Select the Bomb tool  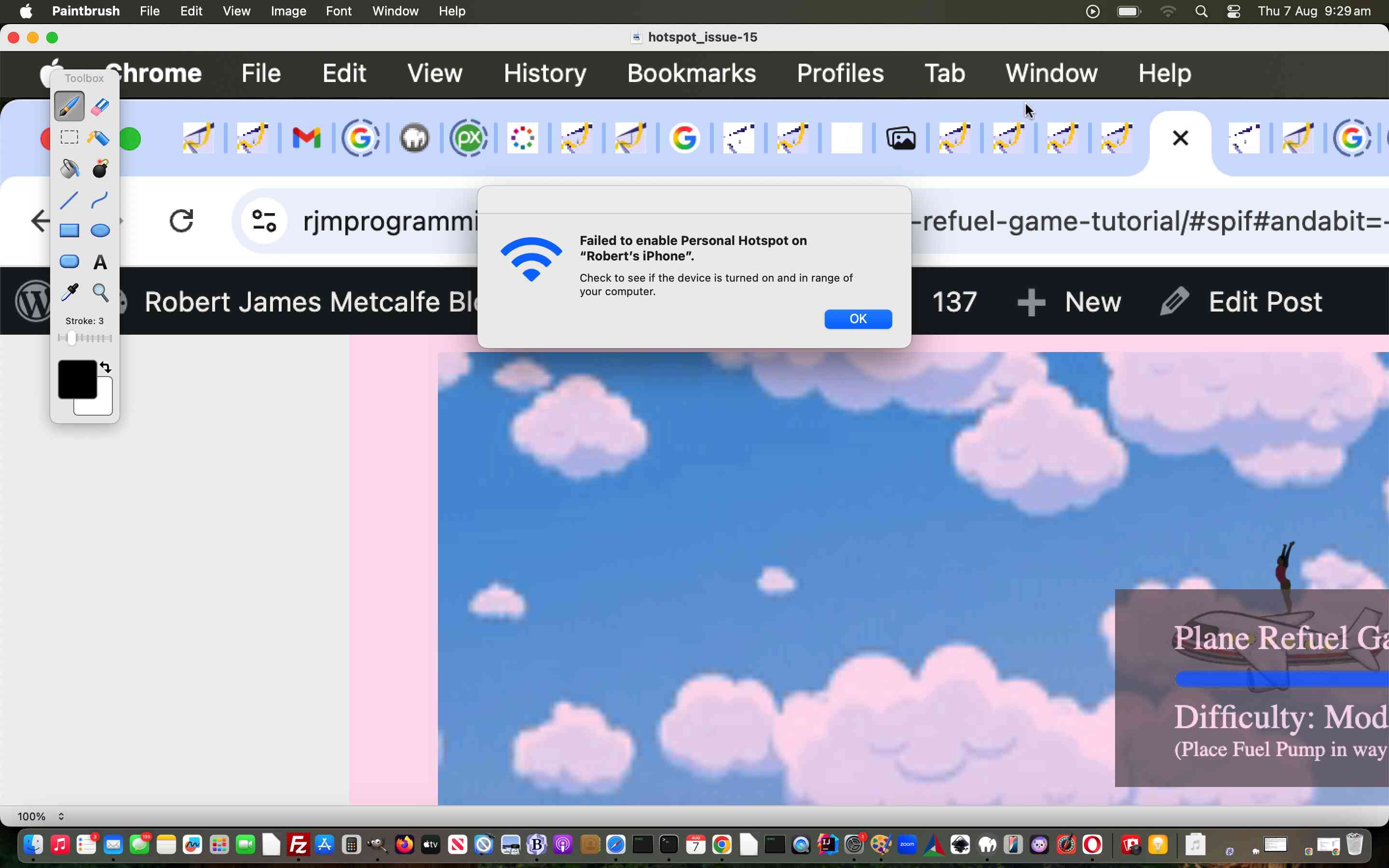point(100,169)
